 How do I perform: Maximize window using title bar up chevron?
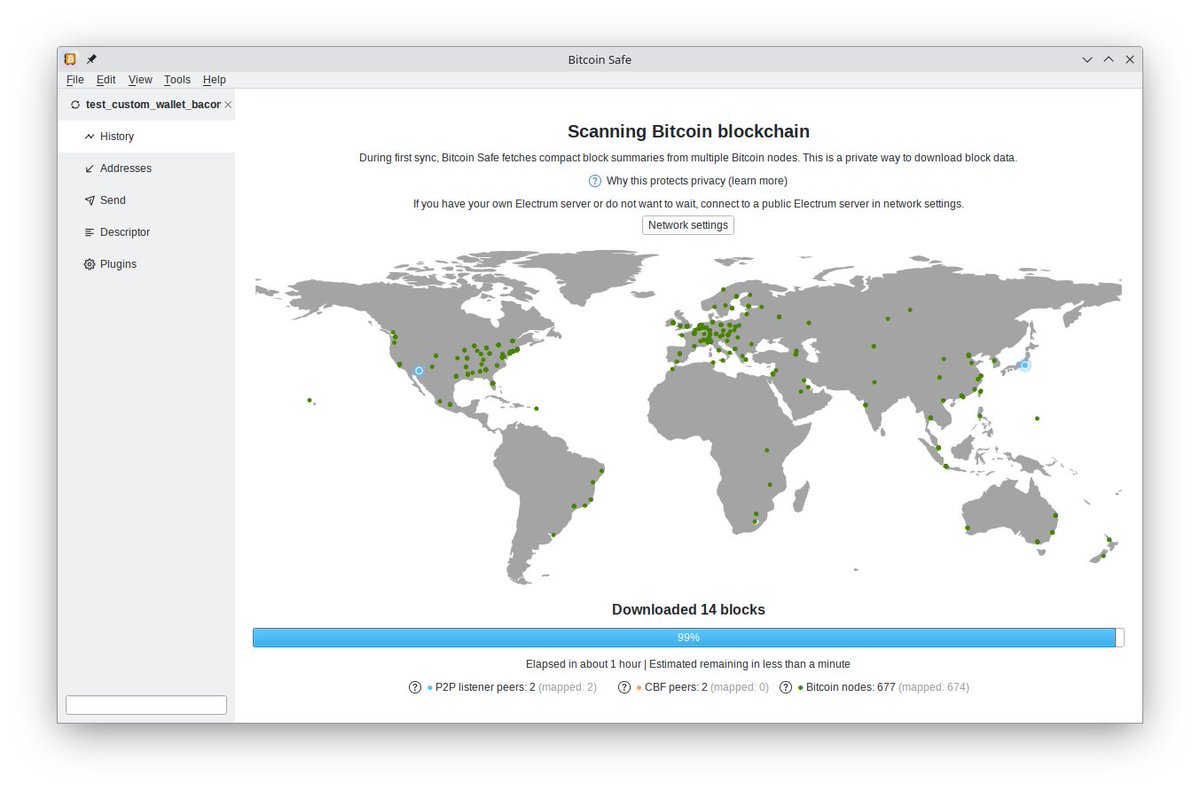click(x=1108, y=60)
